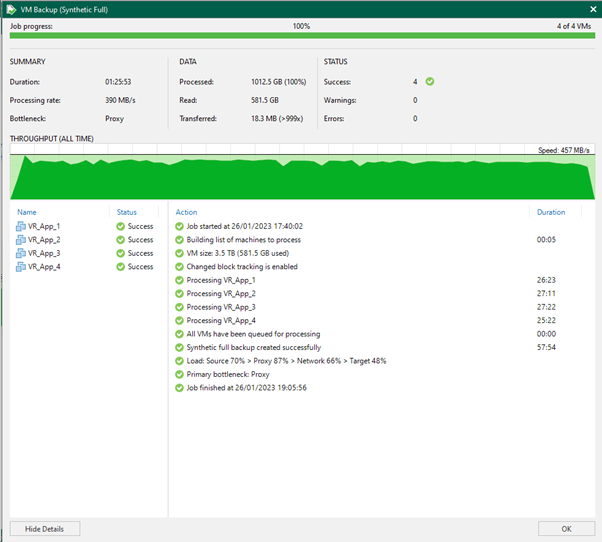Click the green success checkmark beside Success count 4

[x=430, y=81]
